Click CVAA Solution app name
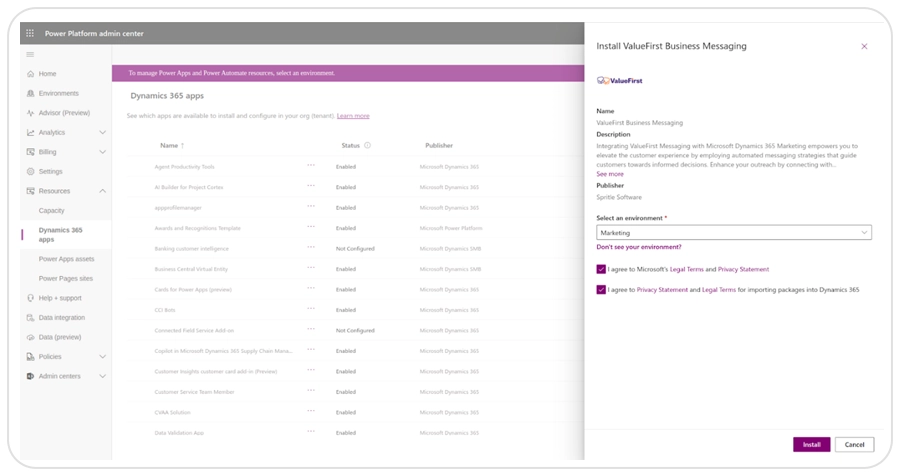900x476 pixels. (172, 413)
